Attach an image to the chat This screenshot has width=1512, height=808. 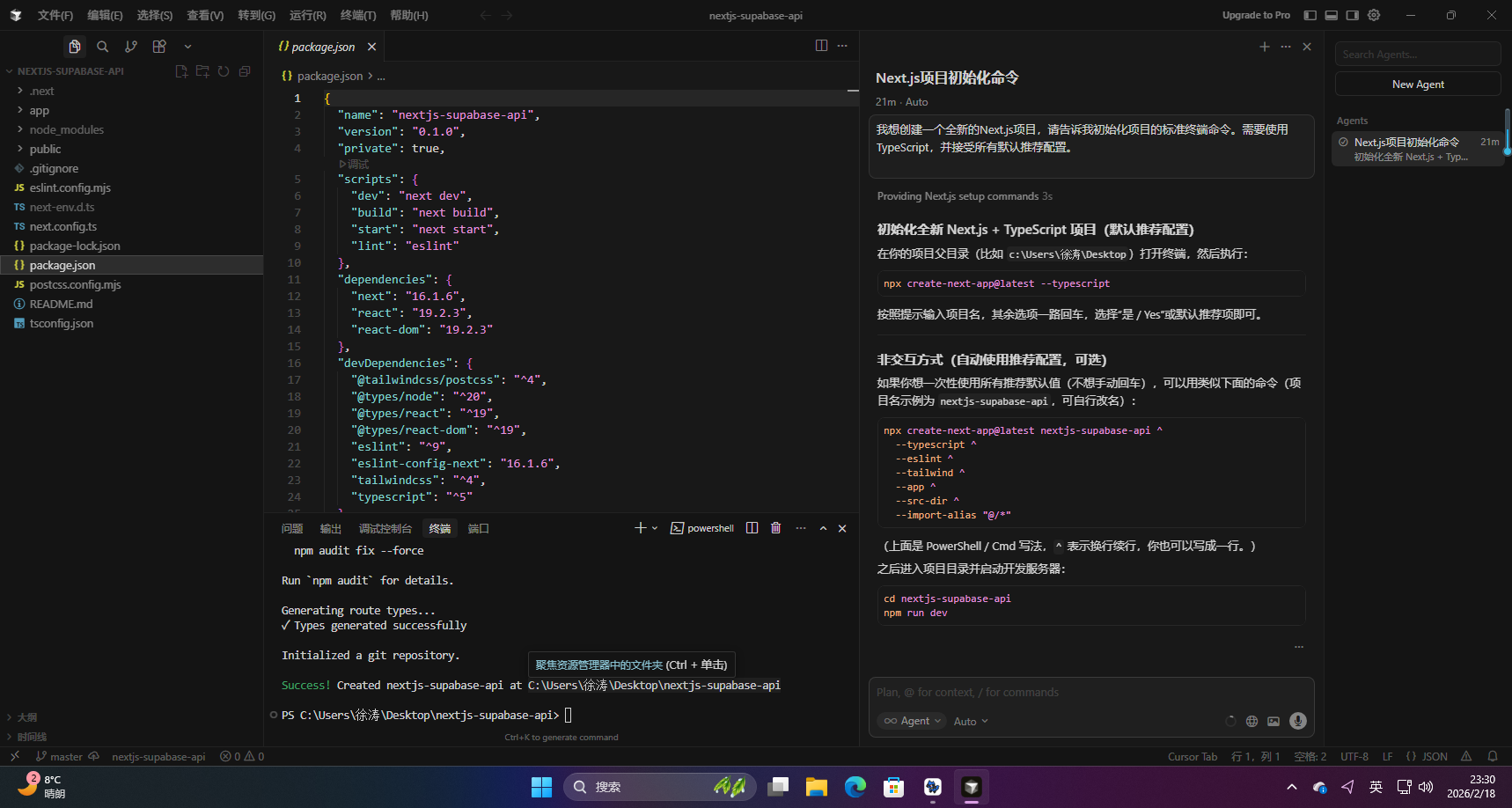tap(1273, 721)
